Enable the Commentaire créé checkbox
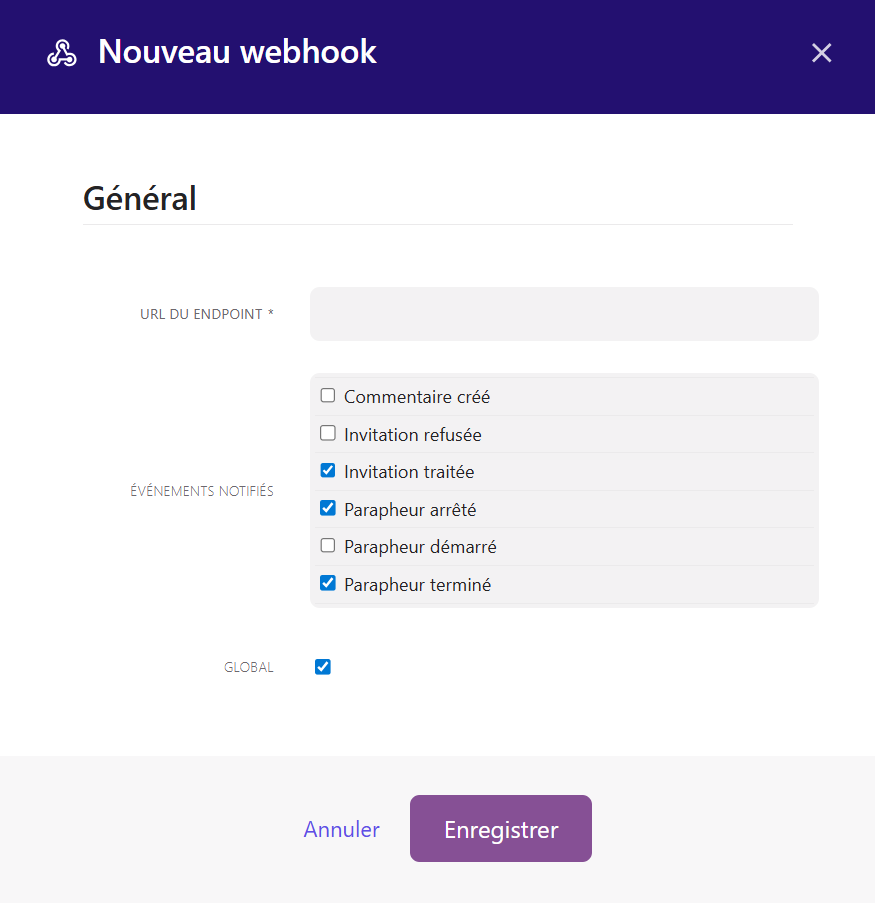Viewport: 875px width, 903px height. click(x=328, y=396)
